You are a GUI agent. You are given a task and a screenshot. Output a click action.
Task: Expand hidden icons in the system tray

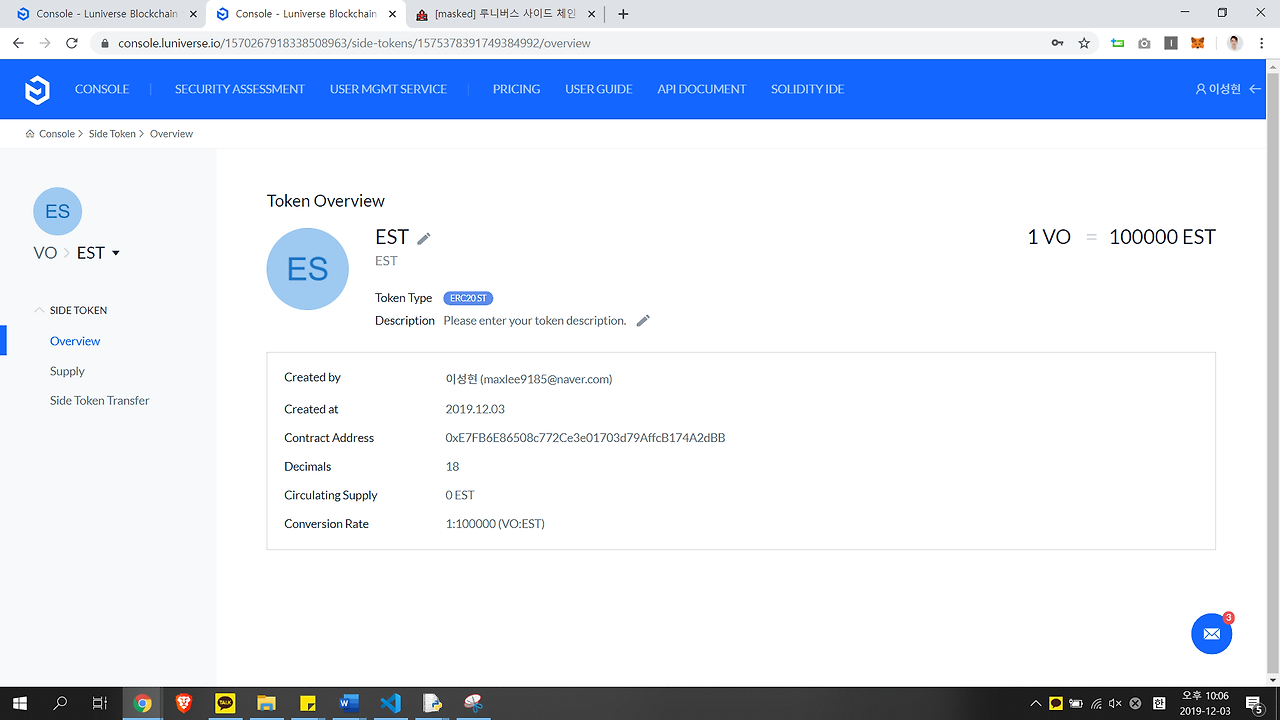click(1035, 703)
